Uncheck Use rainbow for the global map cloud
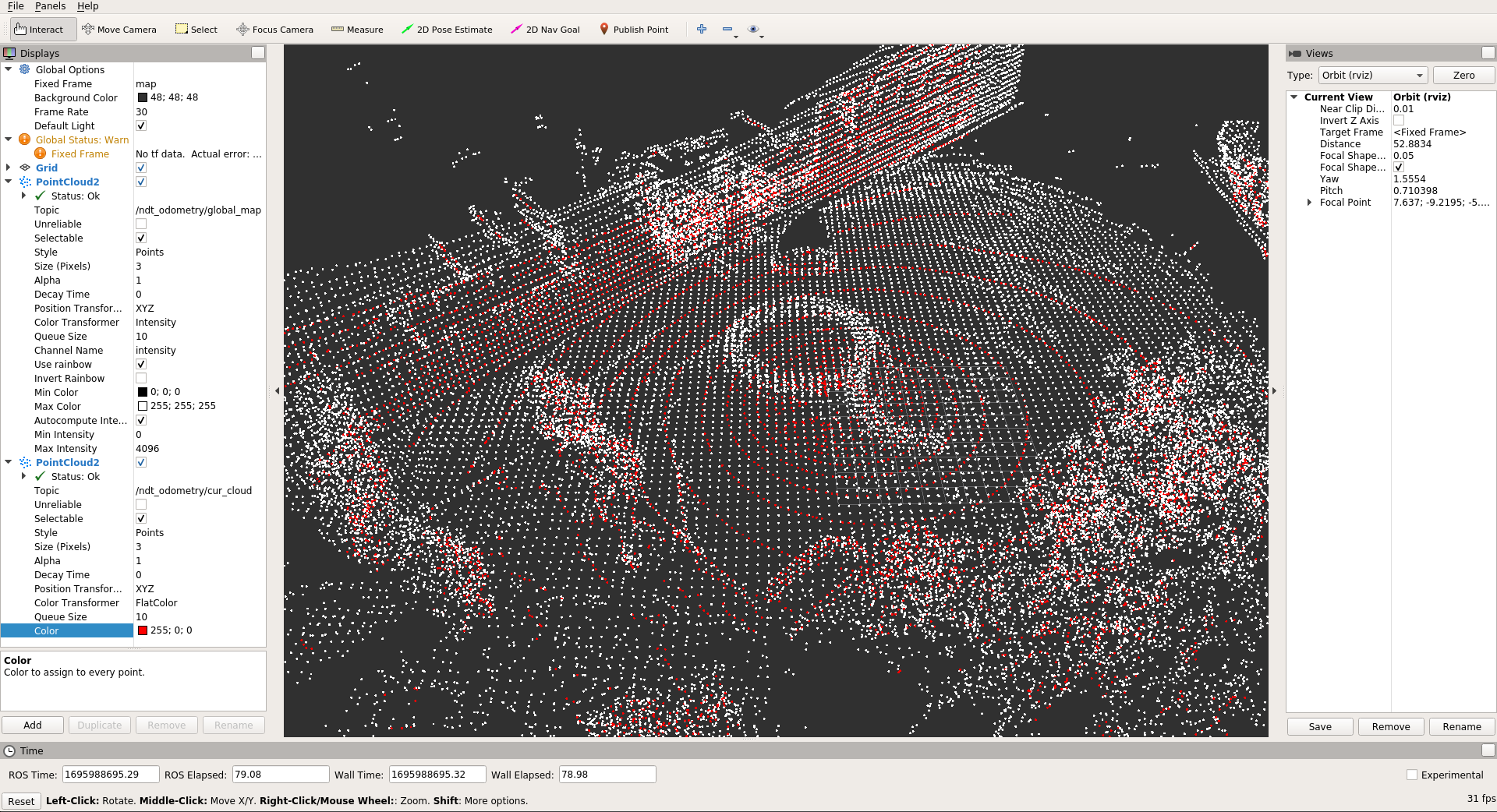 click(141, 364)
